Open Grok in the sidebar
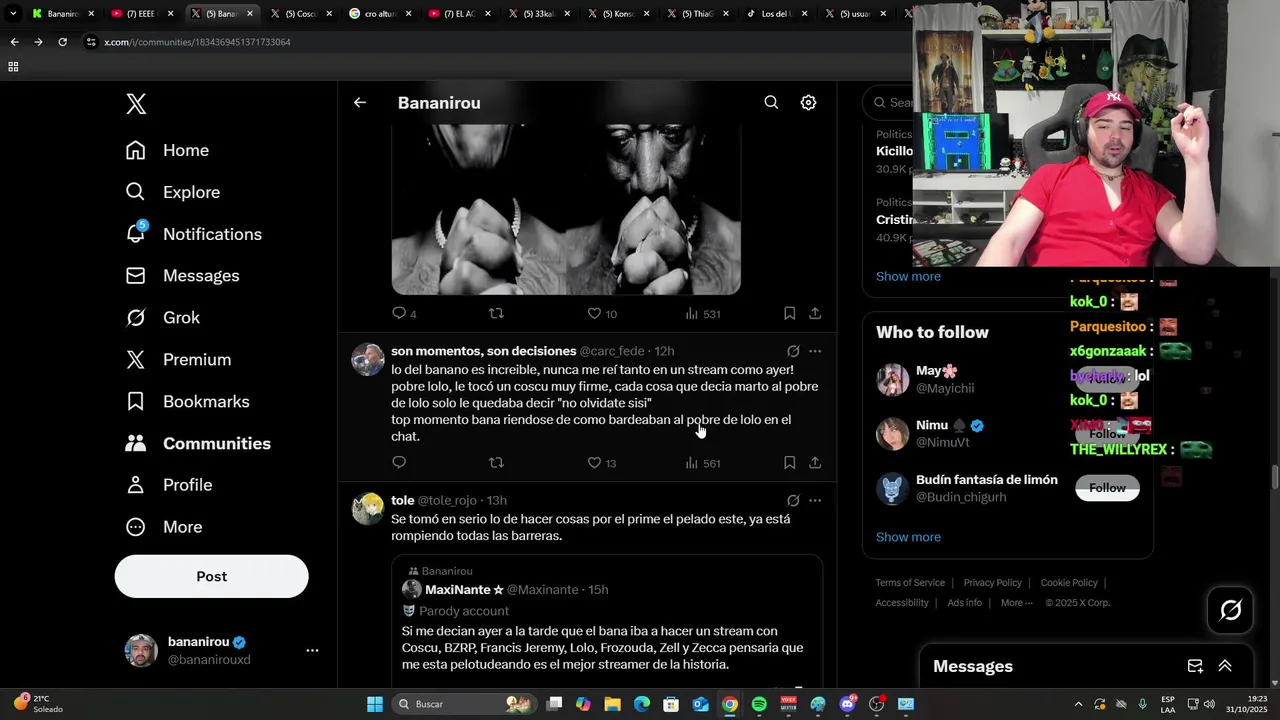 [x=163, y=318]
